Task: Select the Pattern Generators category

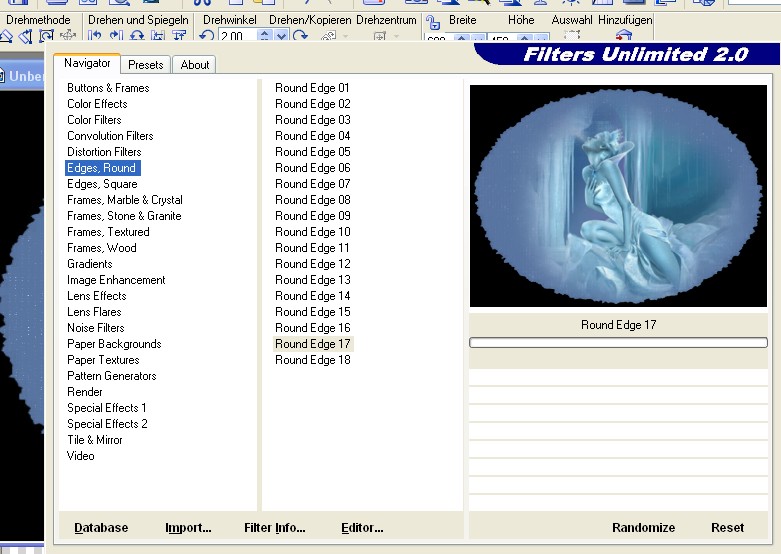Action: point(112,376)
